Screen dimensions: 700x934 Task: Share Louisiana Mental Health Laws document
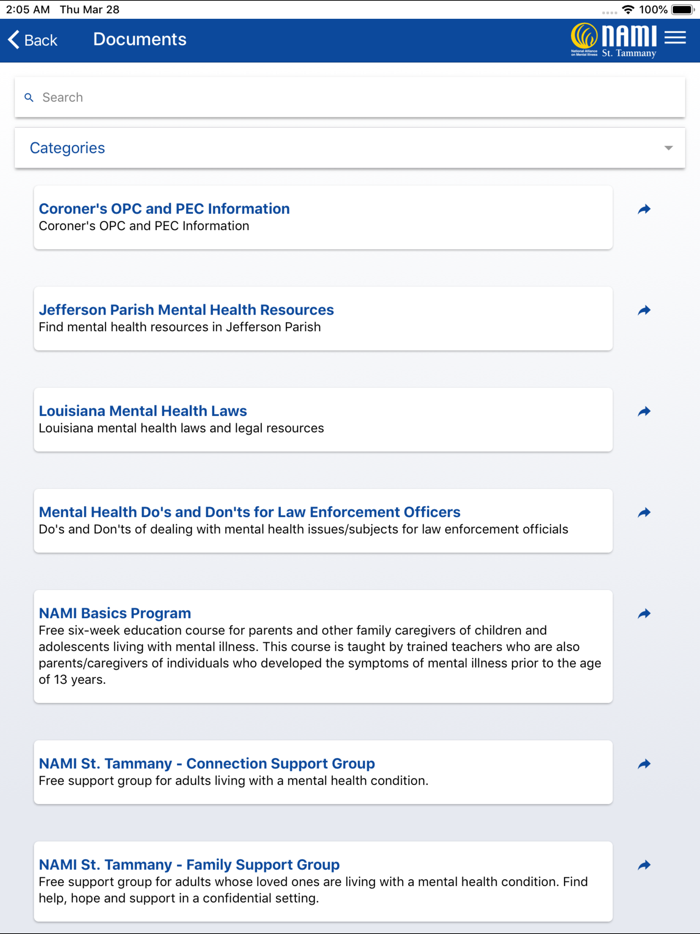pyautogui.click(x=644, y=412)
